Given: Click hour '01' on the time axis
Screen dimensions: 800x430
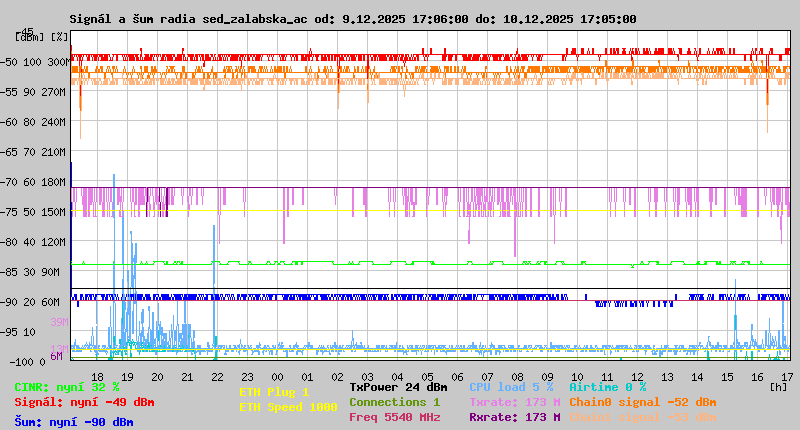Looking at the screenshot, I should (307, 377).
